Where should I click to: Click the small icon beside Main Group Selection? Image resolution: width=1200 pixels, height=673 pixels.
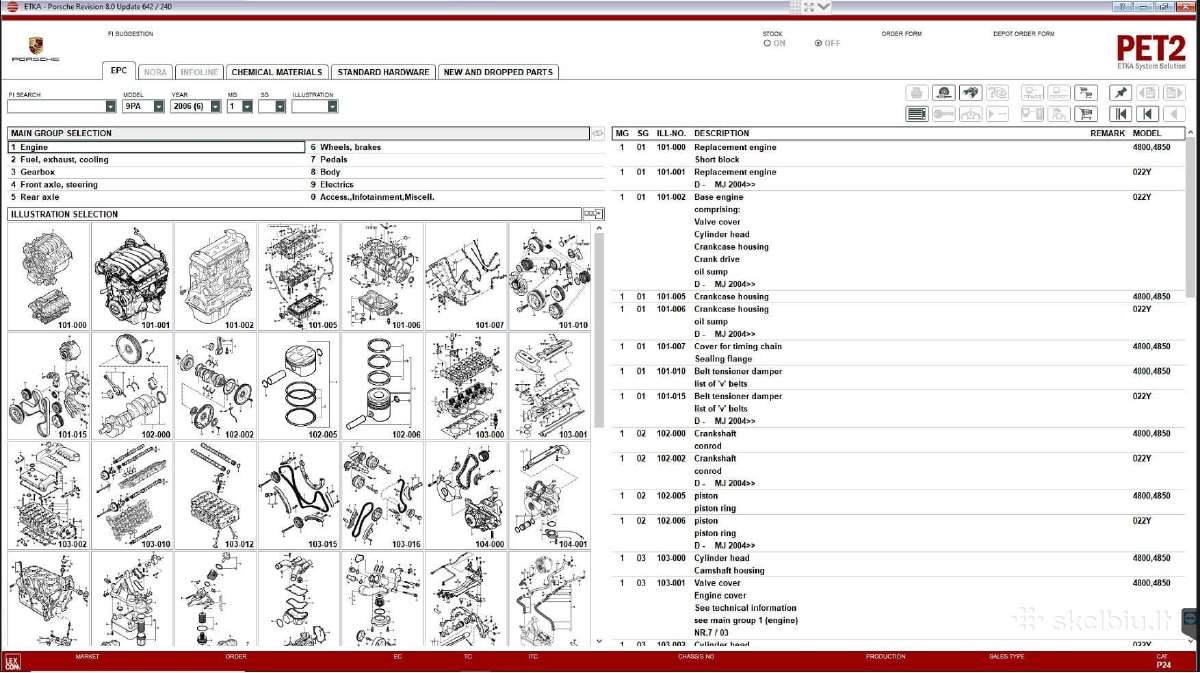coord(598,132)
